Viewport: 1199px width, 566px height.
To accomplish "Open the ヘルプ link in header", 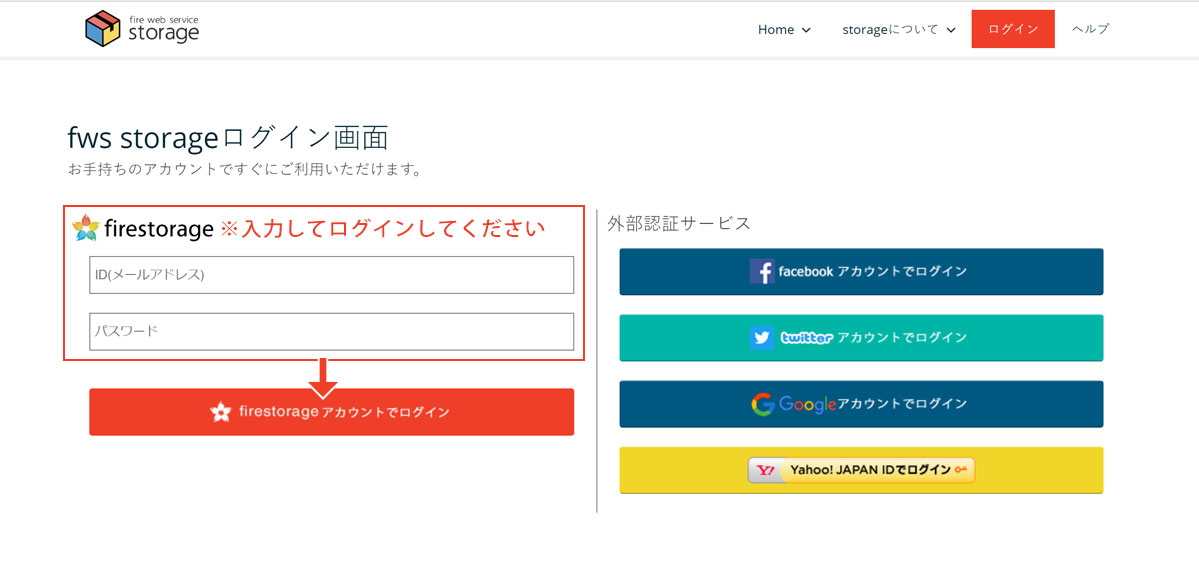I will click(x=1090, y=29).
